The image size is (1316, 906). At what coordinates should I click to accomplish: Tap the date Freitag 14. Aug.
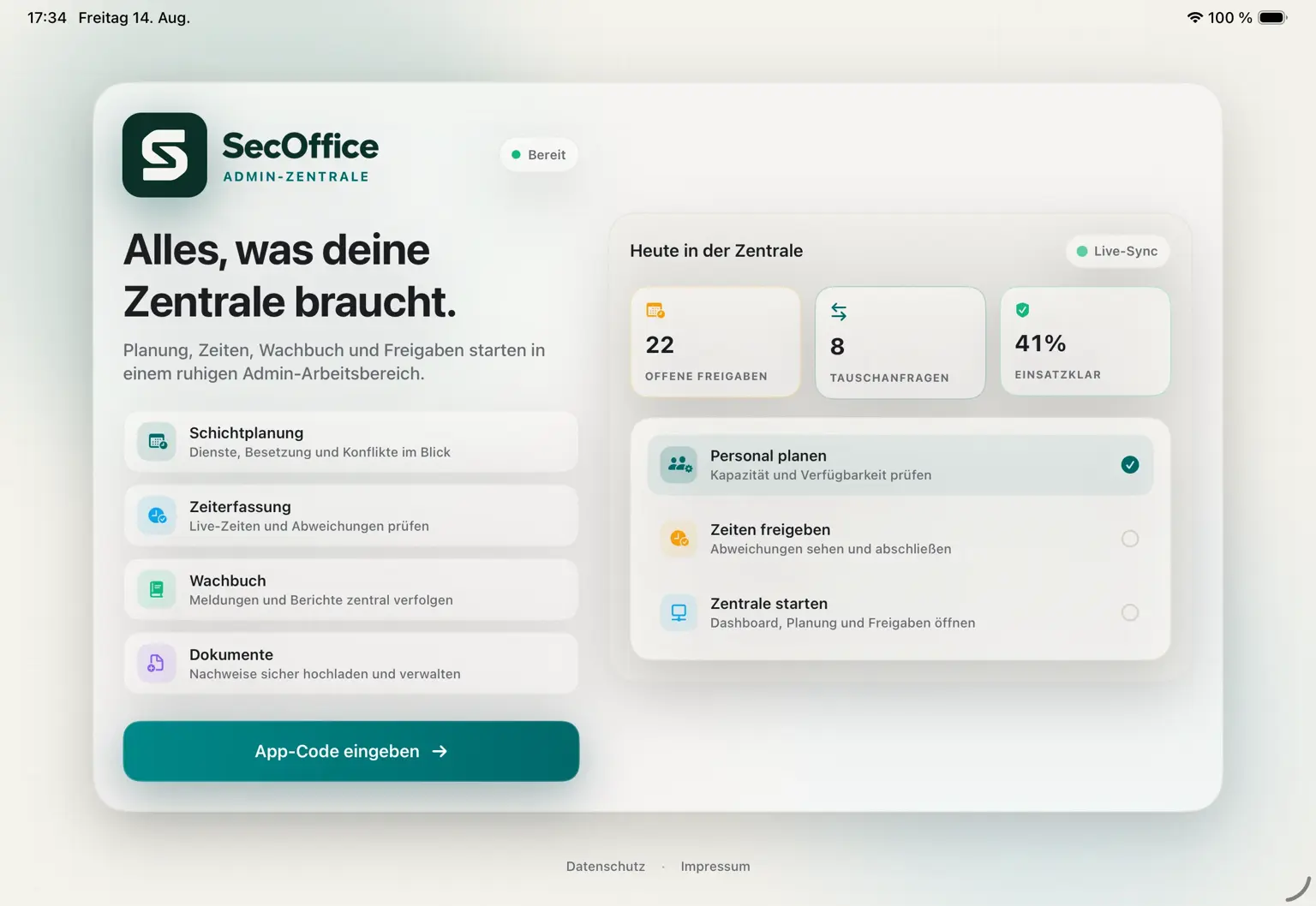135,17
